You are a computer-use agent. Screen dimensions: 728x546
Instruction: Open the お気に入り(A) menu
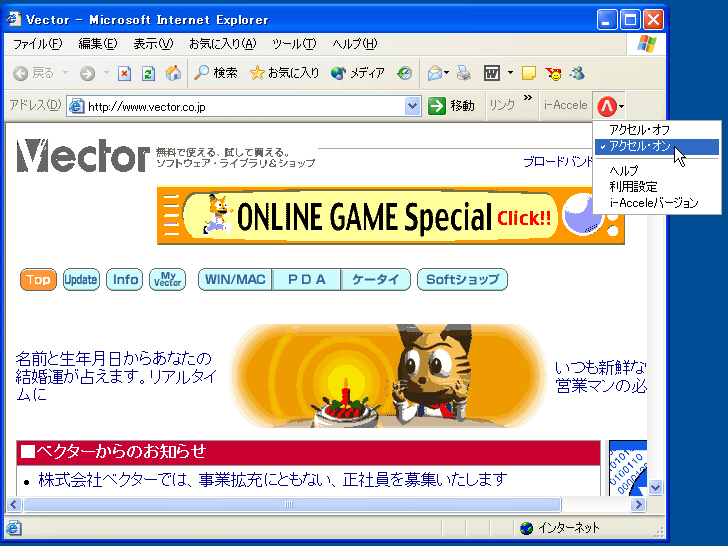(222, 44)
